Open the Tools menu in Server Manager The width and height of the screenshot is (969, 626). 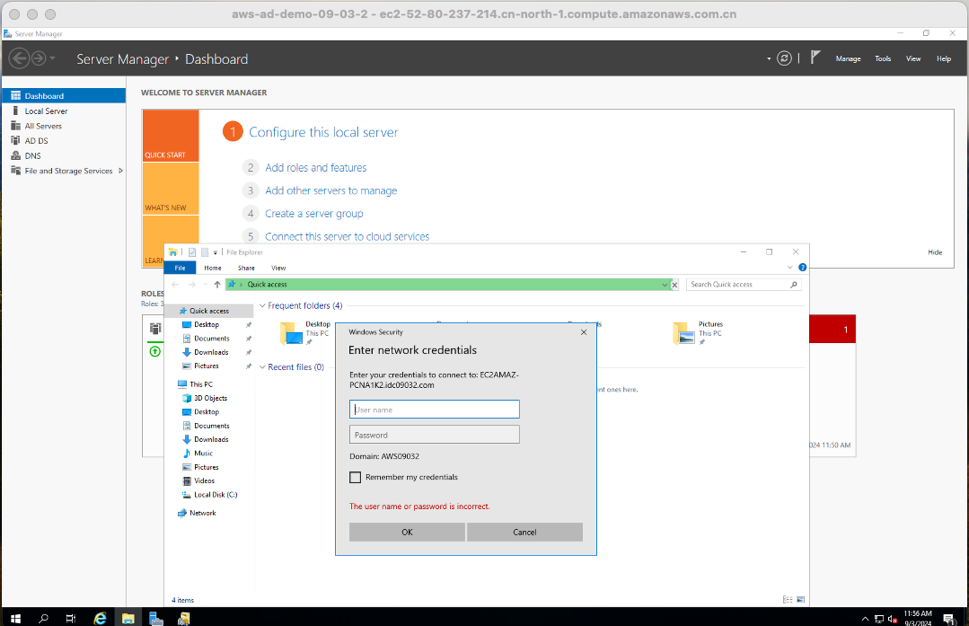point(882,58)
